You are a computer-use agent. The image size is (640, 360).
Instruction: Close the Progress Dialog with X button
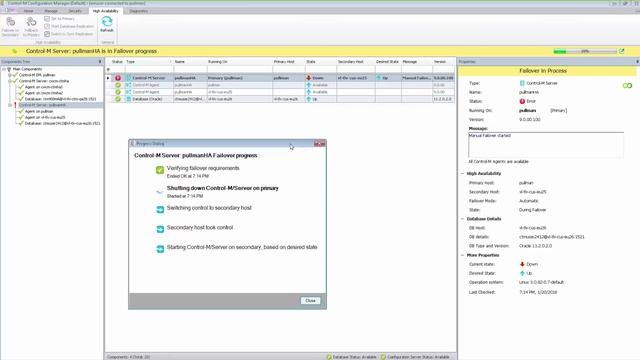coord(320,143)
